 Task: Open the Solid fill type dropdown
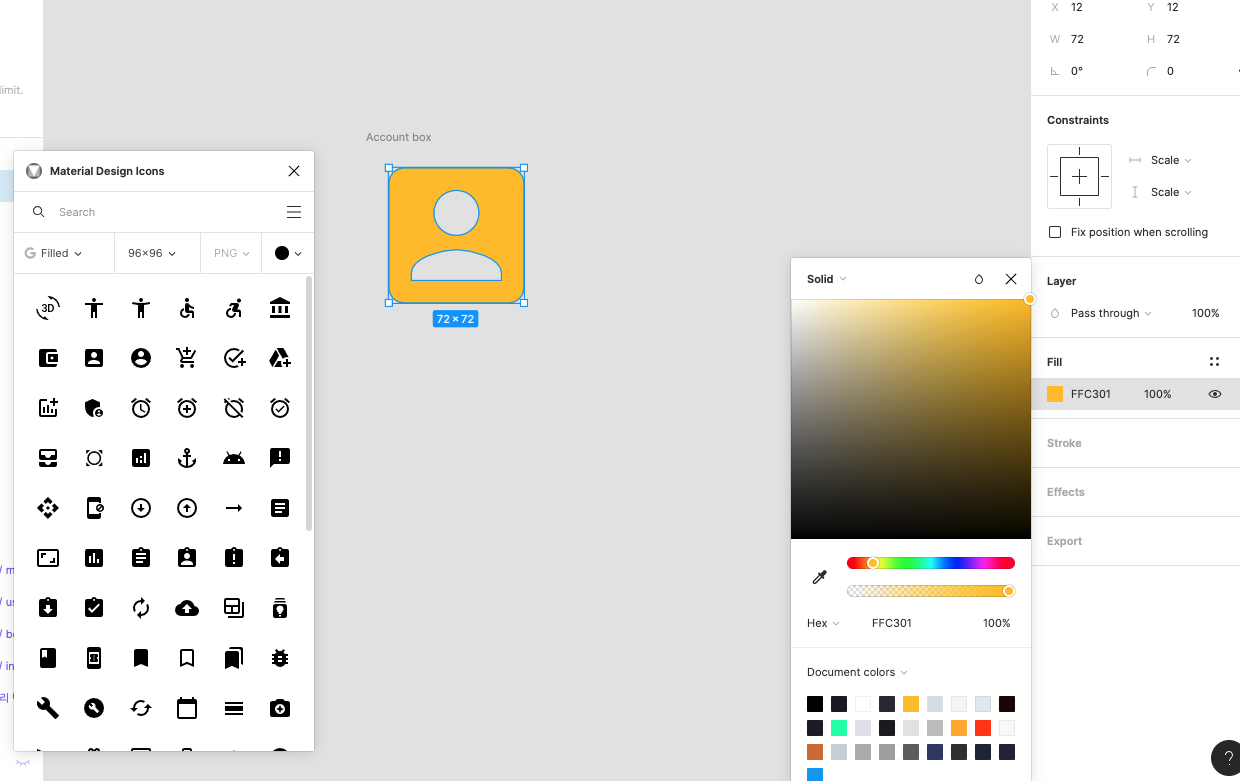[827, 279]
